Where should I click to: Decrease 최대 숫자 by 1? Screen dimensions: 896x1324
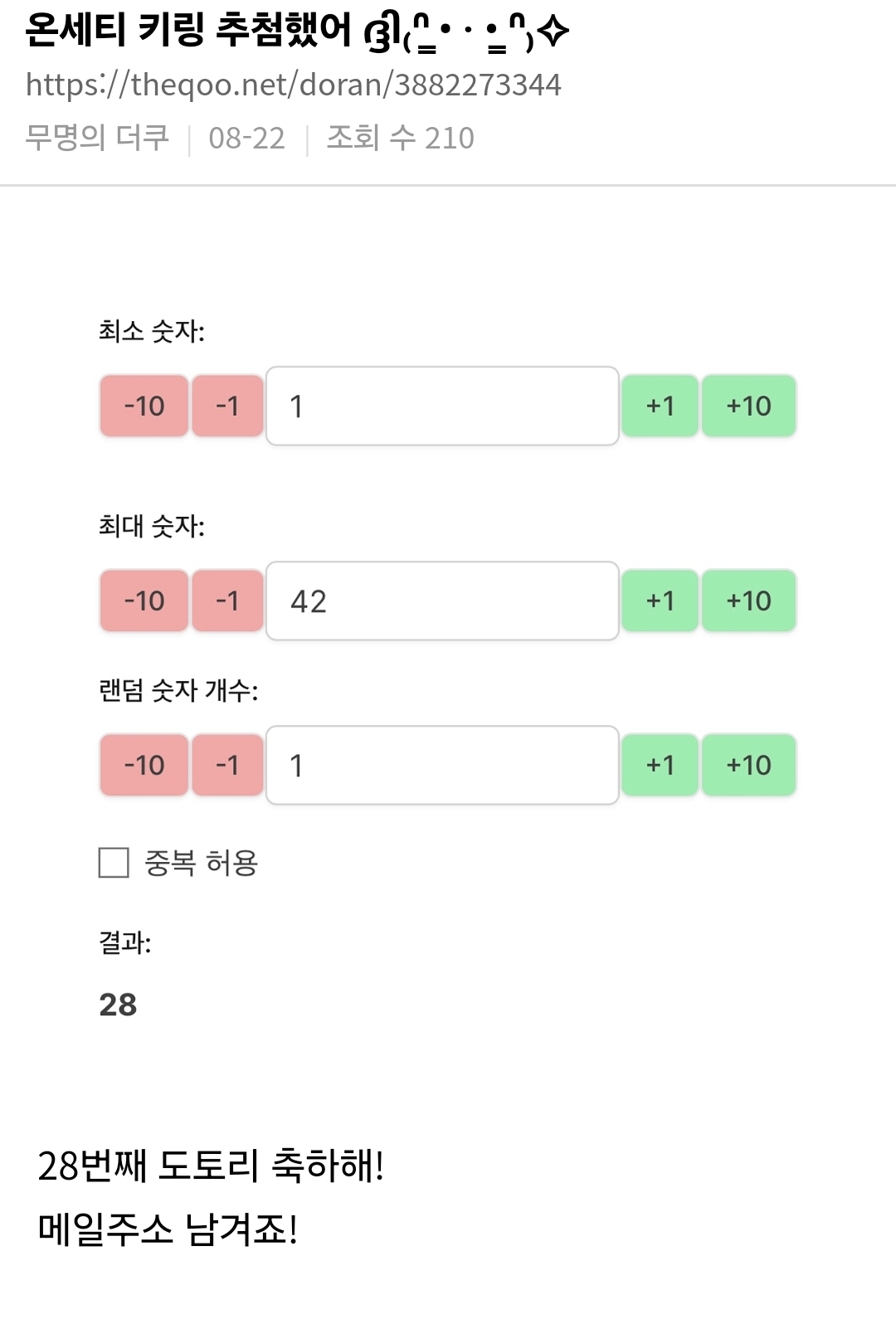(x=227, y=601)
